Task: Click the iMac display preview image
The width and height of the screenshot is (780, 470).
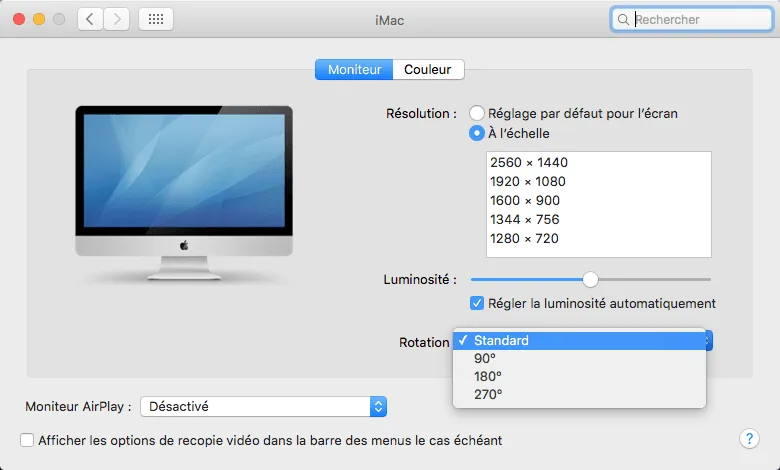Action: point(184,193)
